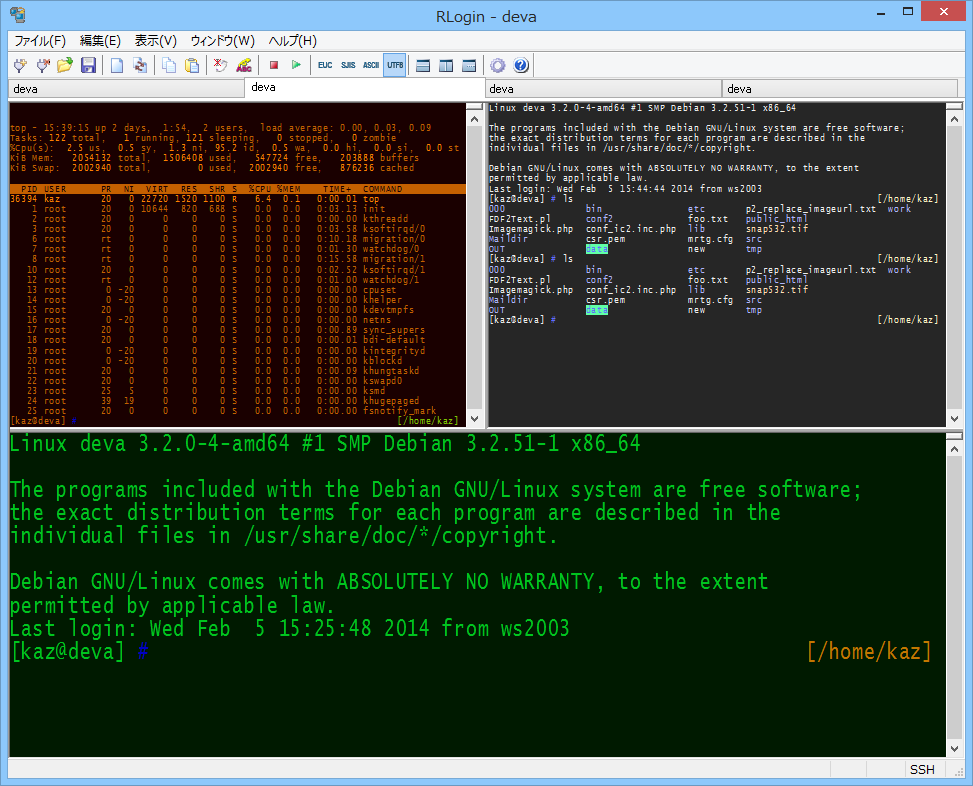This screenshot has width=973, height=786.
Task: Click the new blank page icon
Action: click(x=117, y=65)
